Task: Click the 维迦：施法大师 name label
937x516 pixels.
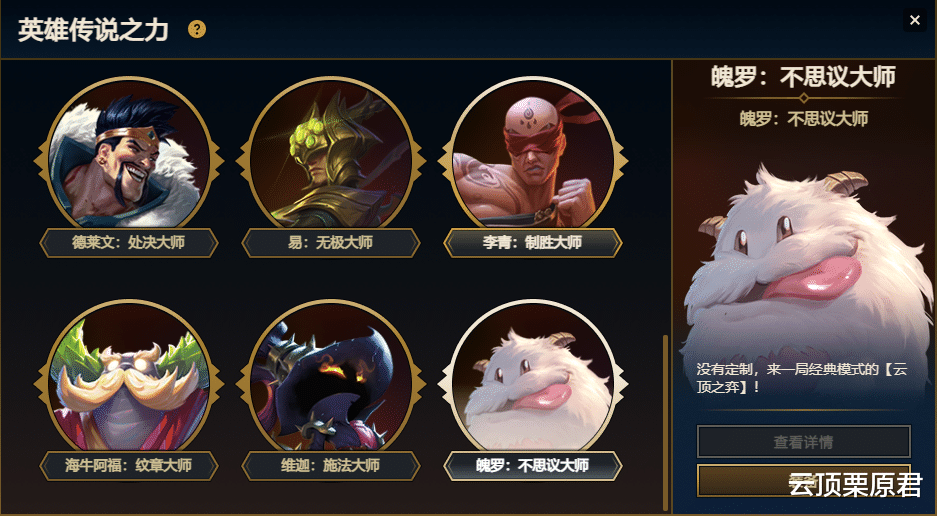Action: 330,466
